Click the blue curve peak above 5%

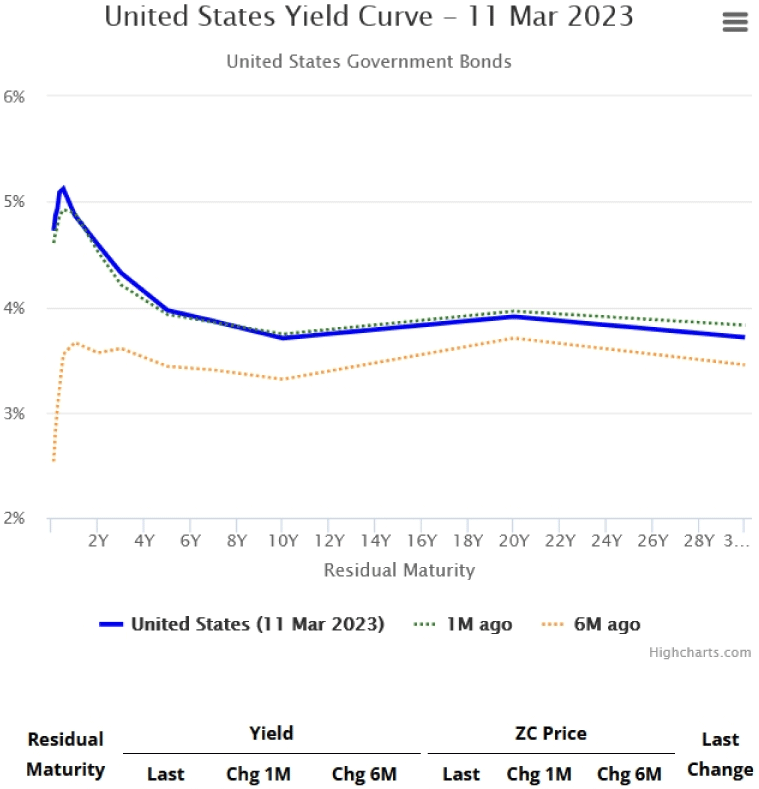[63, 188]
